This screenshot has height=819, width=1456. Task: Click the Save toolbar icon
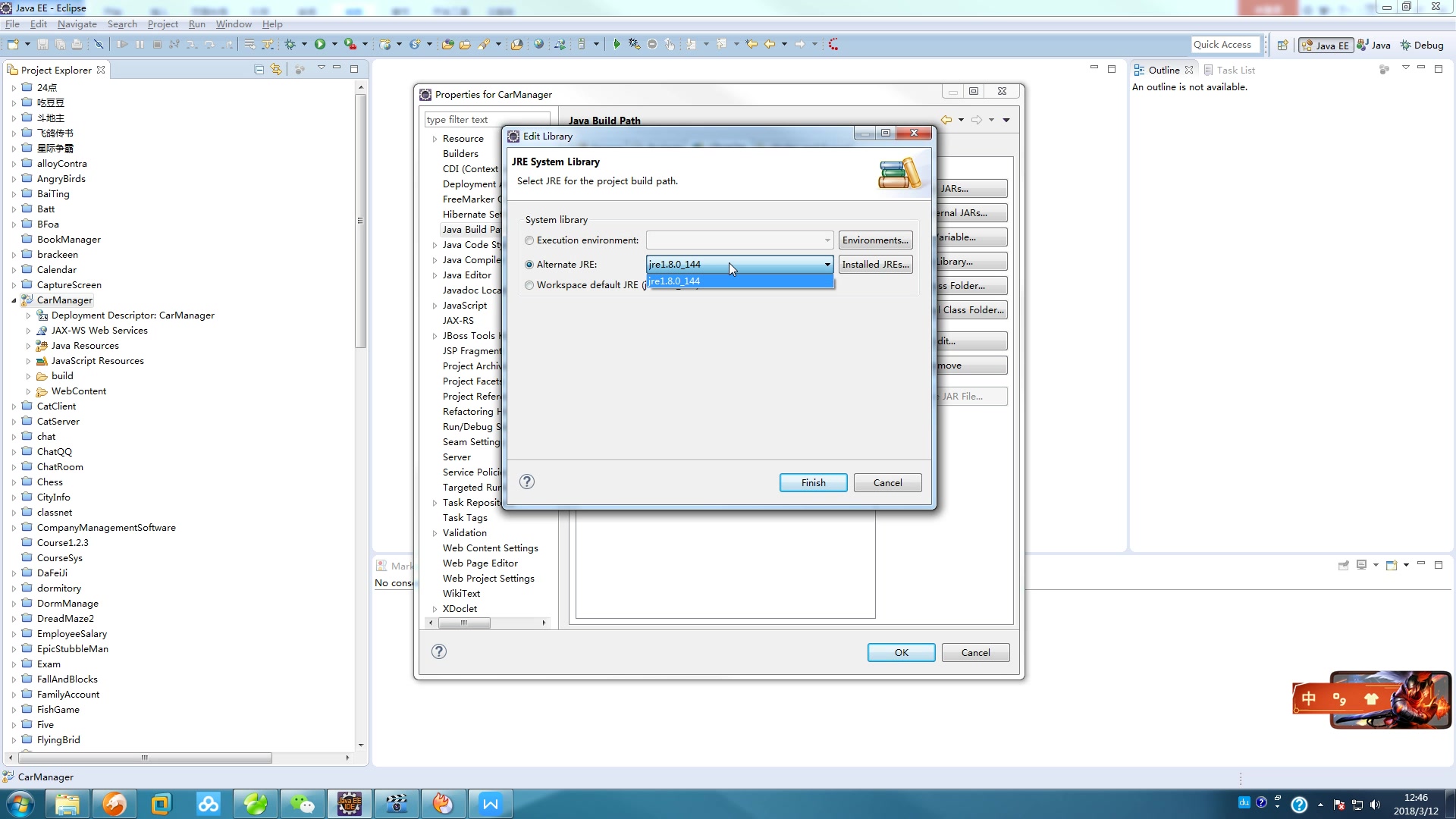[x=42, y=45]
